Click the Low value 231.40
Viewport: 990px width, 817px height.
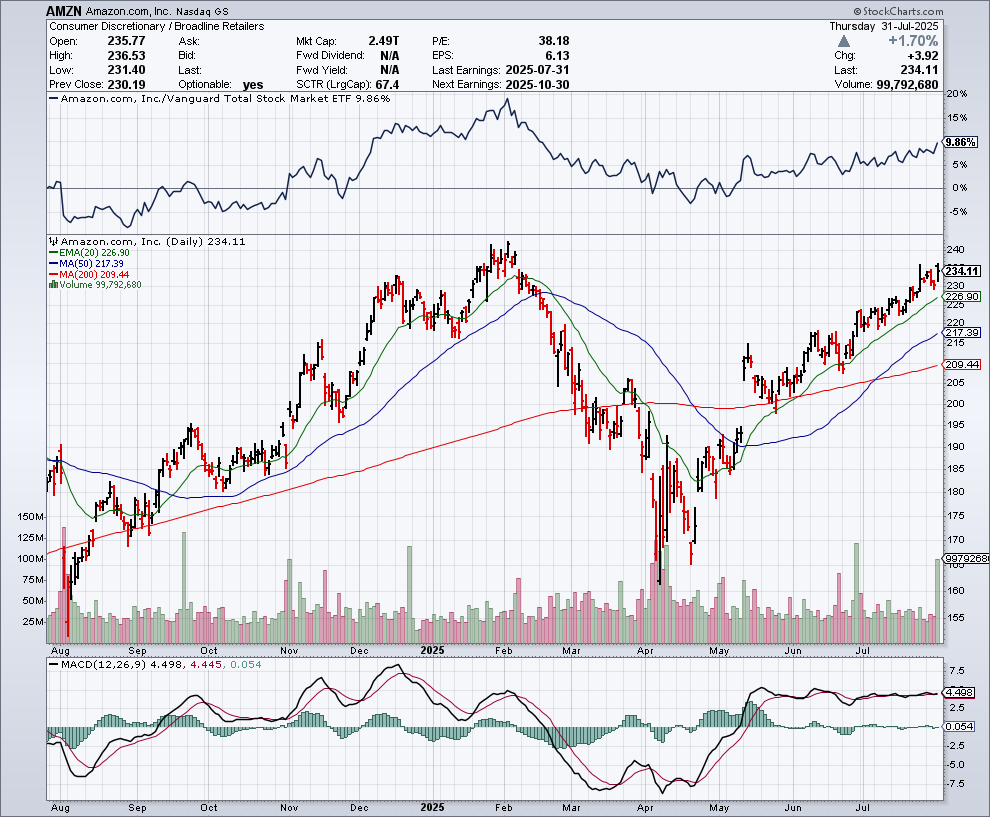pyautogui.click(x=126, y=70)
